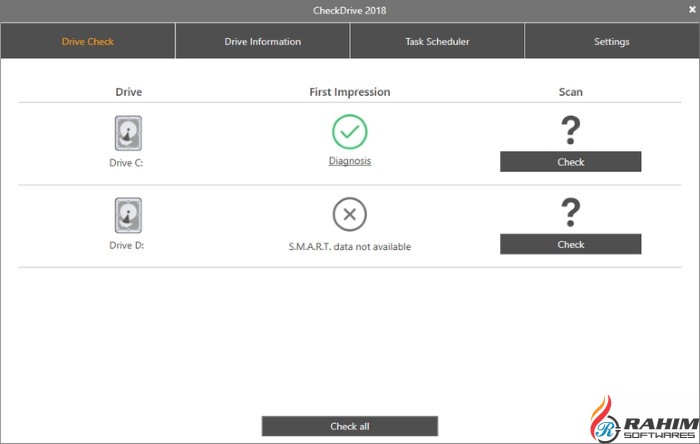Image resolution: width=700 pixels, height=444 pixels.
Task: Click the 'Scan' column header
Action: [571, 92]
